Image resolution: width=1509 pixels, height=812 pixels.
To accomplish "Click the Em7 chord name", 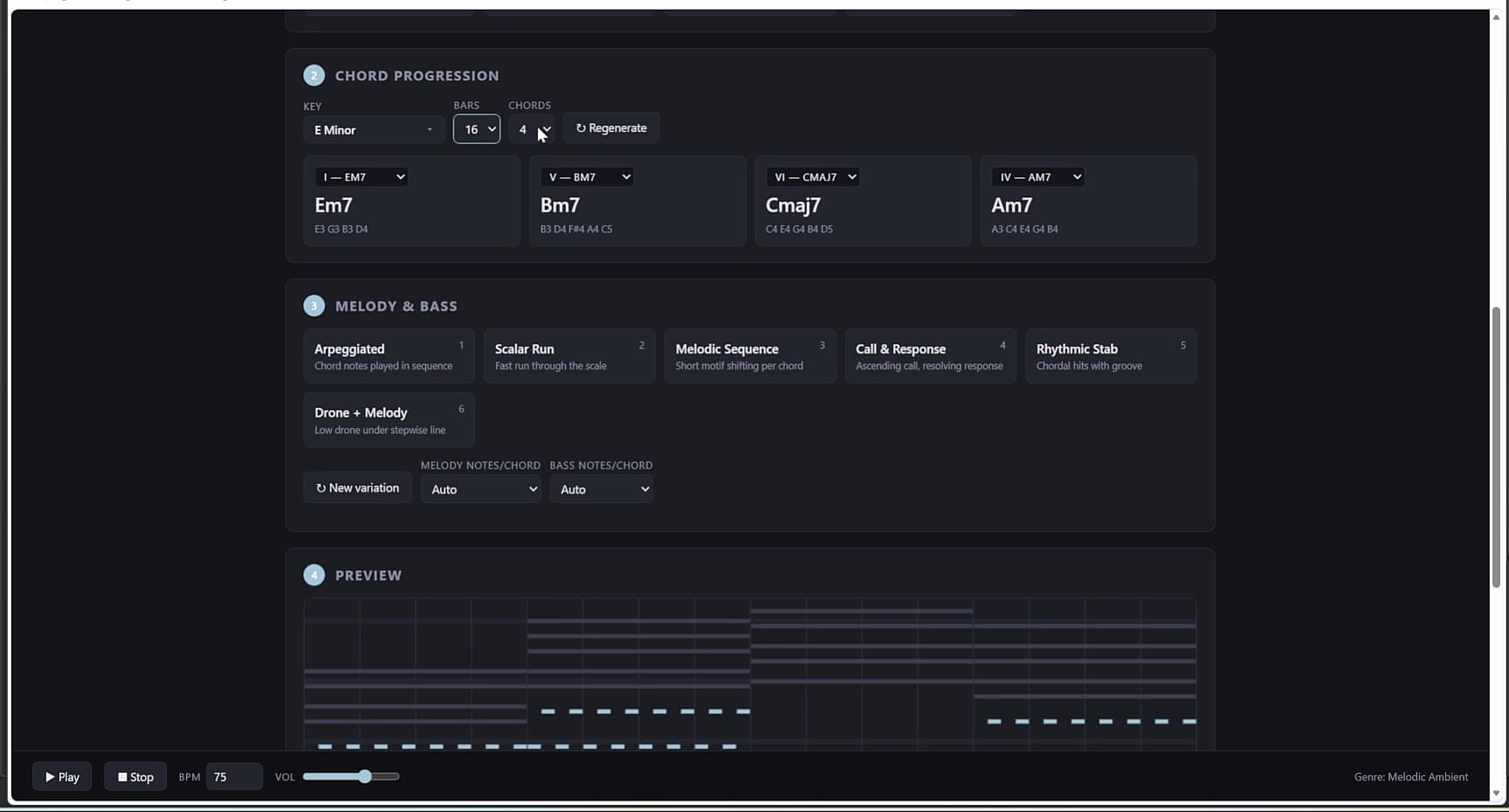I will point(334,205).
